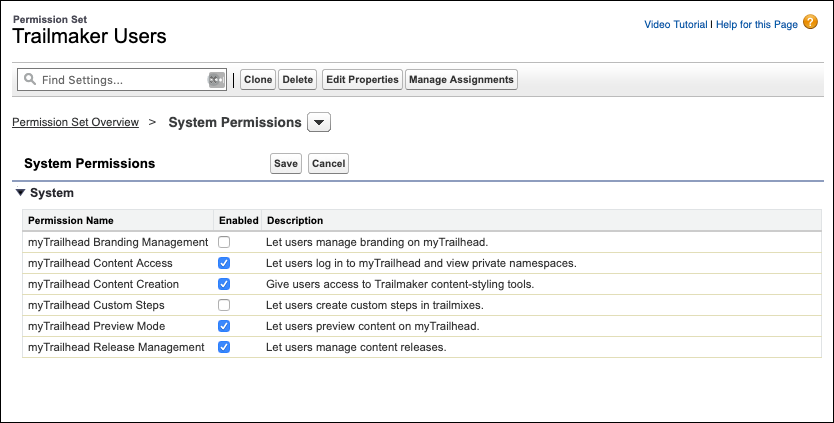The image size is (834, 423).
Task: Click the System Permissions section heading
Action: coord(89,163)
